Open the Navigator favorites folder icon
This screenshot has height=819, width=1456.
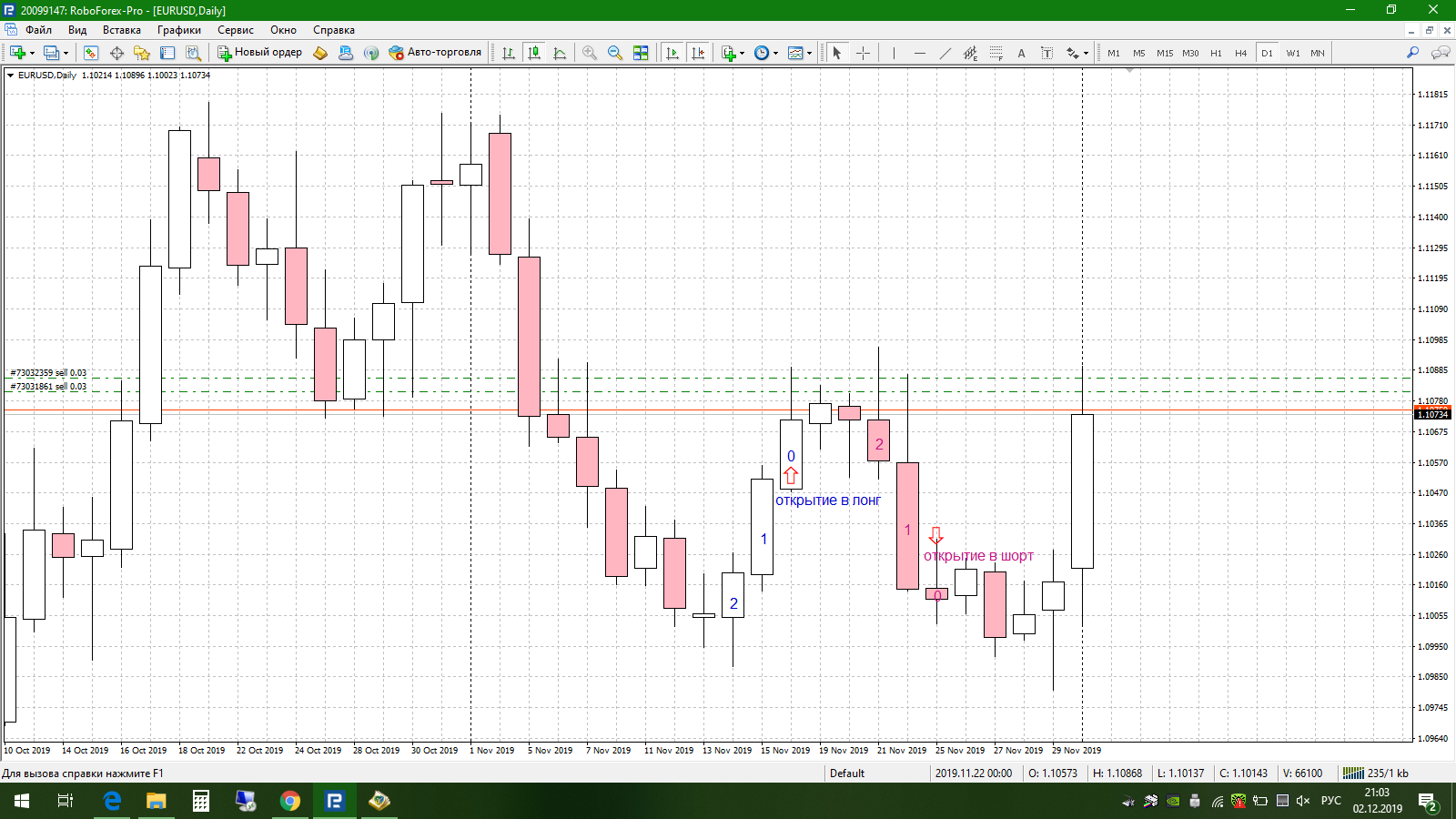[142, 53]
